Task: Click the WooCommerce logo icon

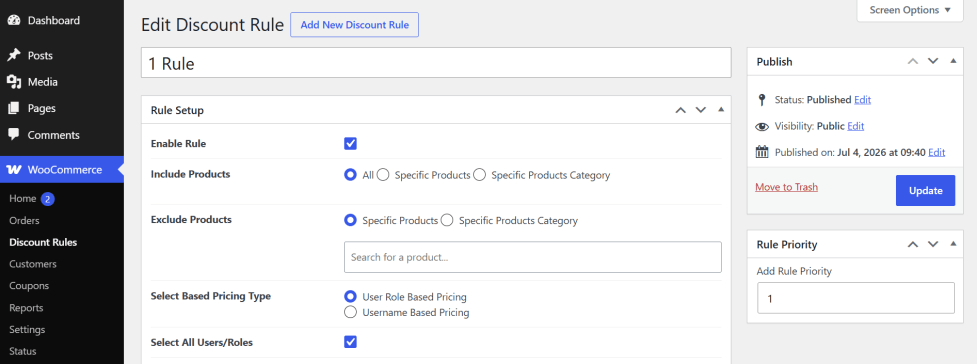Action: pyautogui.click(x=14, y=170)
